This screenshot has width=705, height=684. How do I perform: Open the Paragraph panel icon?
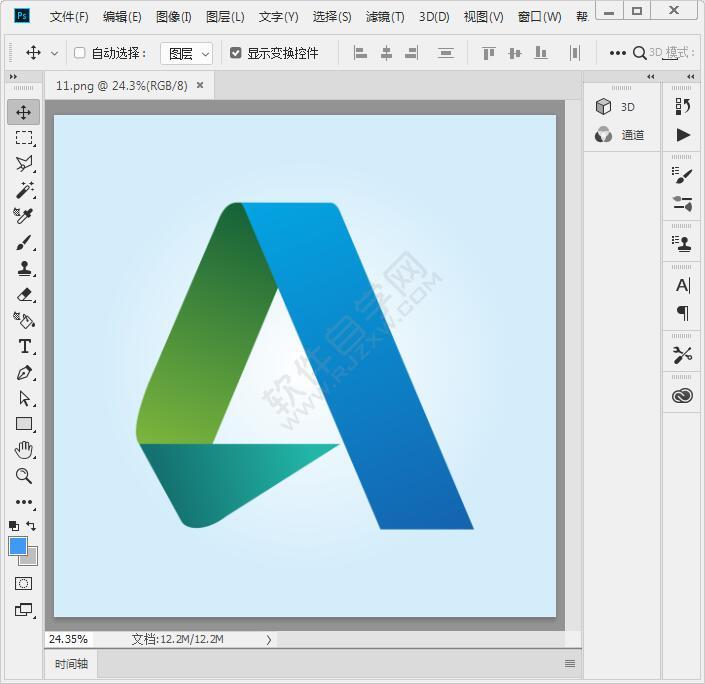(682, 313)
